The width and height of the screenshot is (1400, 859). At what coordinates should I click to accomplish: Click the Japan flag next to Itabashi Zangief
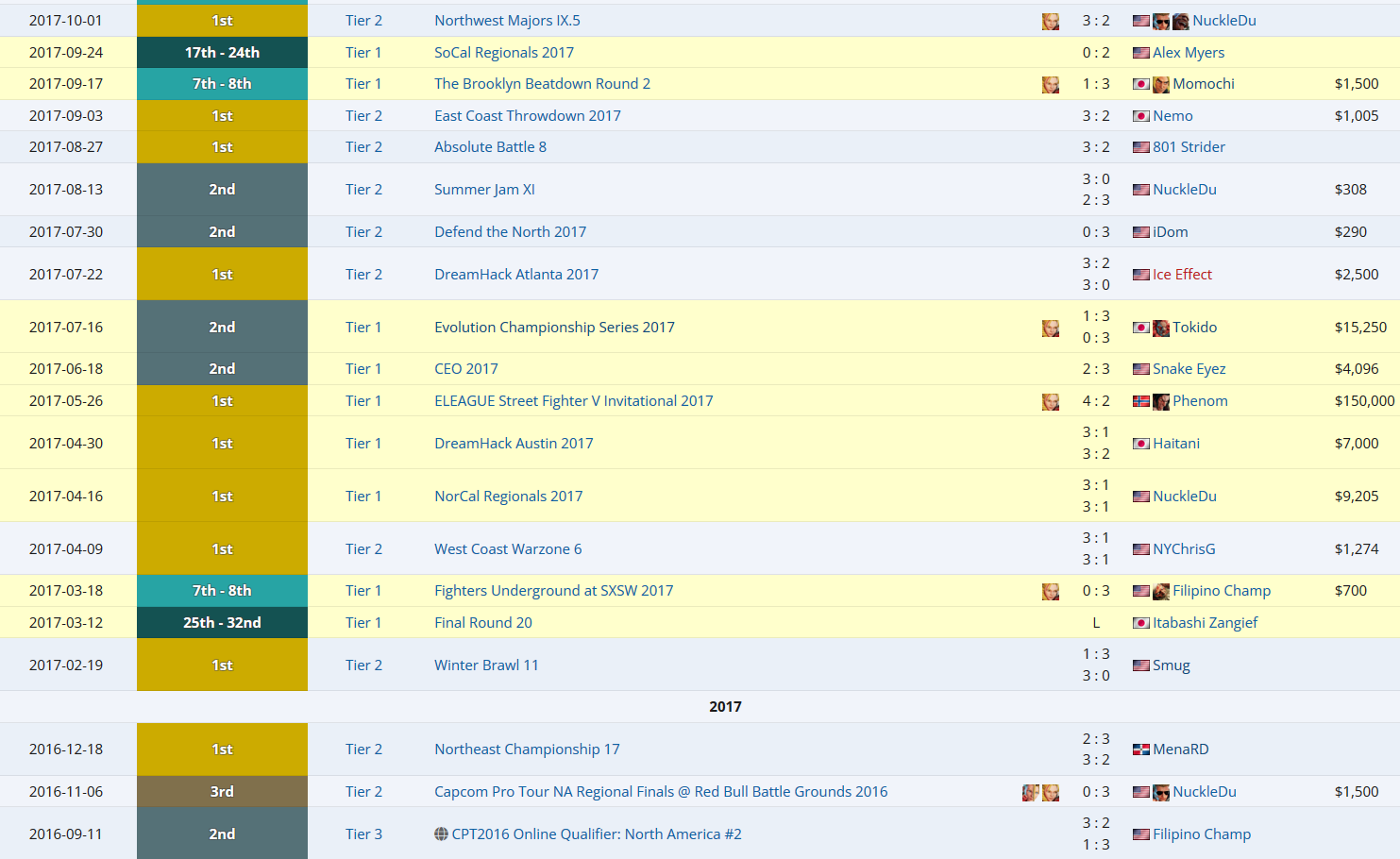click(x=1141, y=623)
